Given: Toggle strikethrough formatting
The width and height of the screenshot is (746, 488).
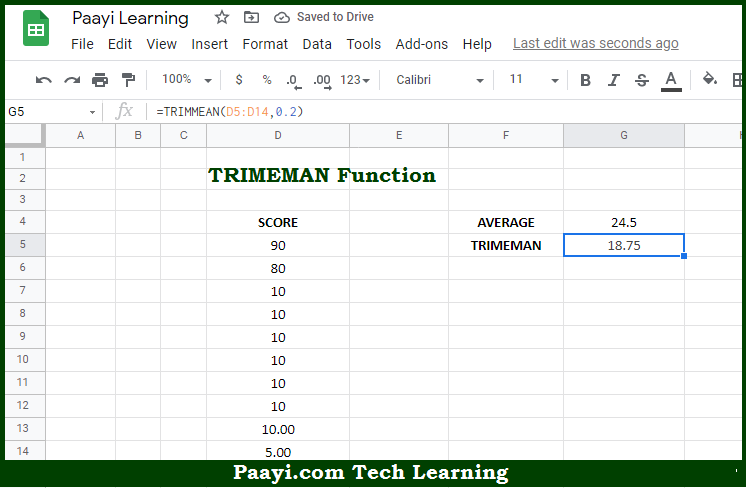Looking at the screenshot, I should [642, 80].
